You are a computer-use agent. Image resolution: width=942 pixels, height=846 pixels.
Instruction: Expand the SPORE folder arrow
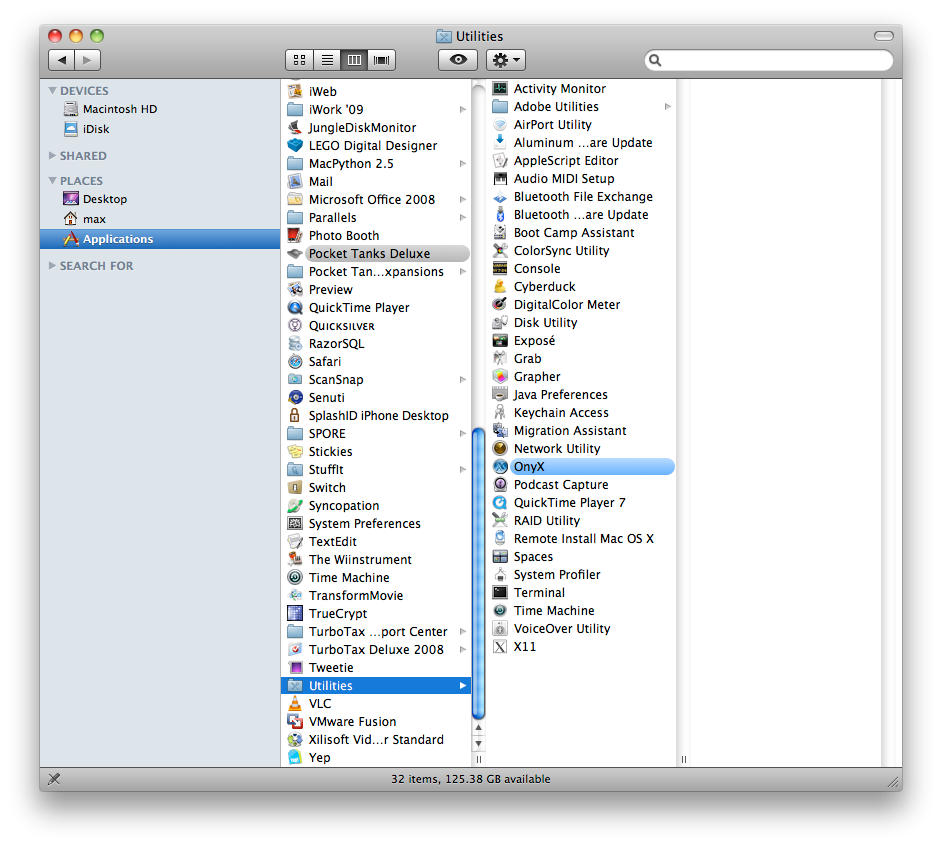coord(463,433)
